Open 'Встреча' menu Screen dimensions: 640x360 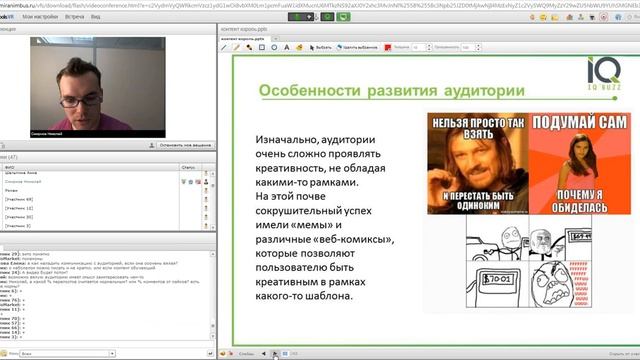pos(75,17)
